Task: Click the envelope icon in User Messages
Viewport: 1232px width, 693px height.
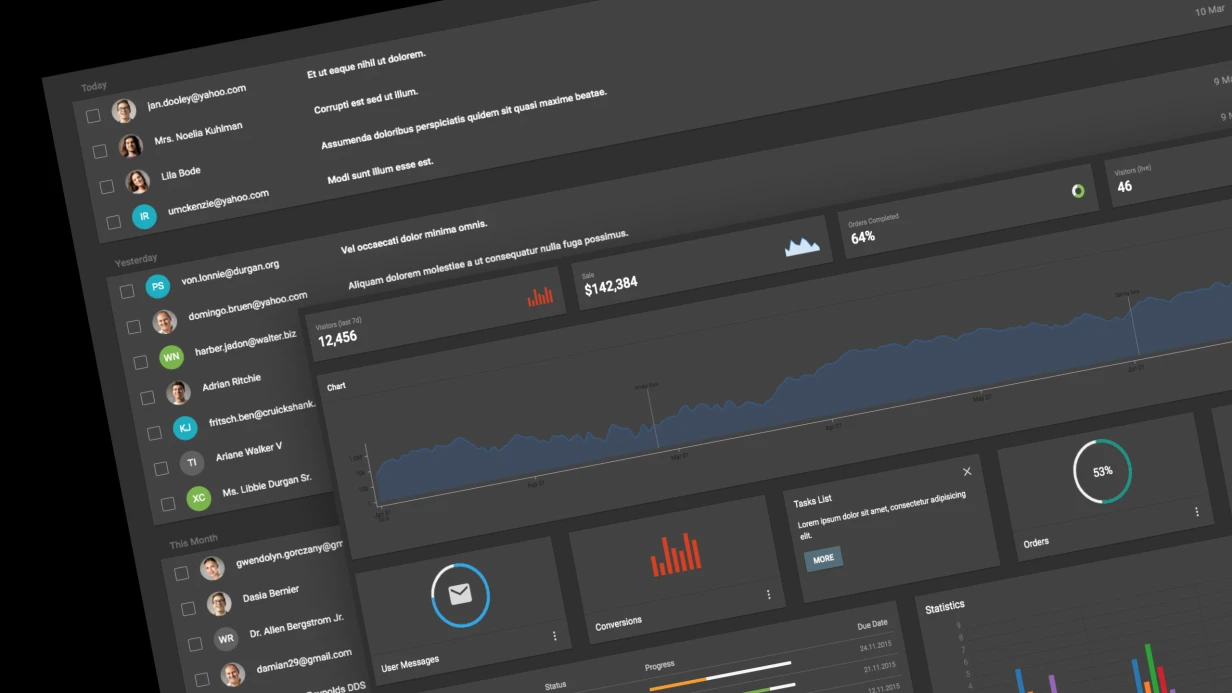Action: 460,595
